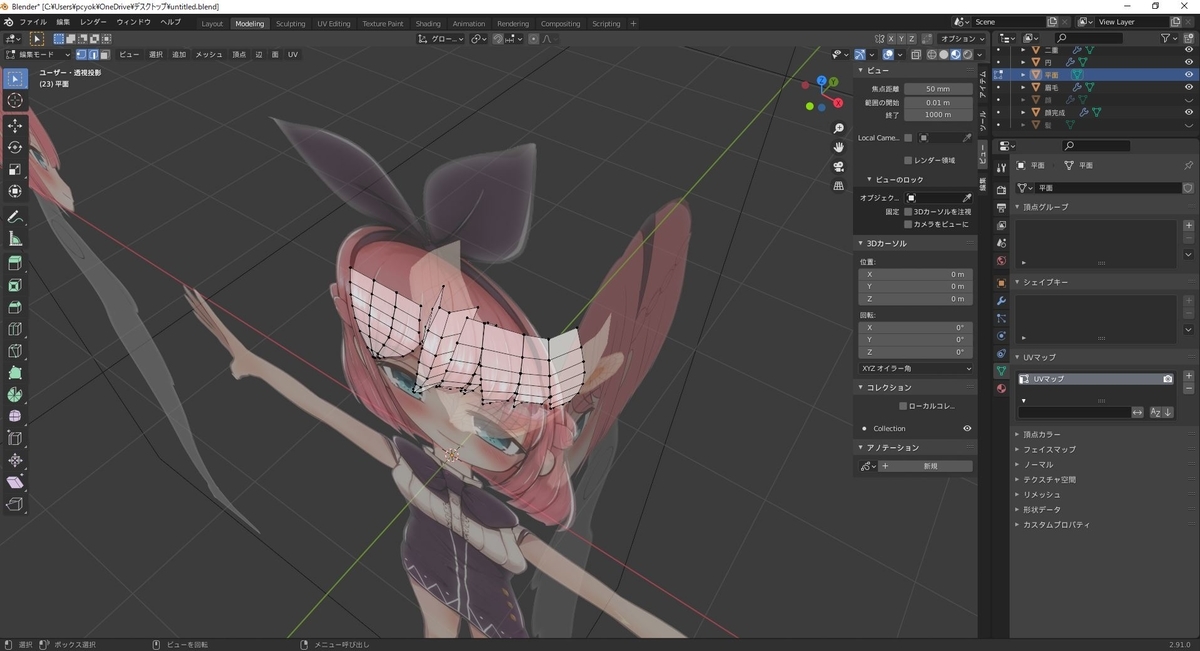Open the アイテム sidebar tab

982,84
